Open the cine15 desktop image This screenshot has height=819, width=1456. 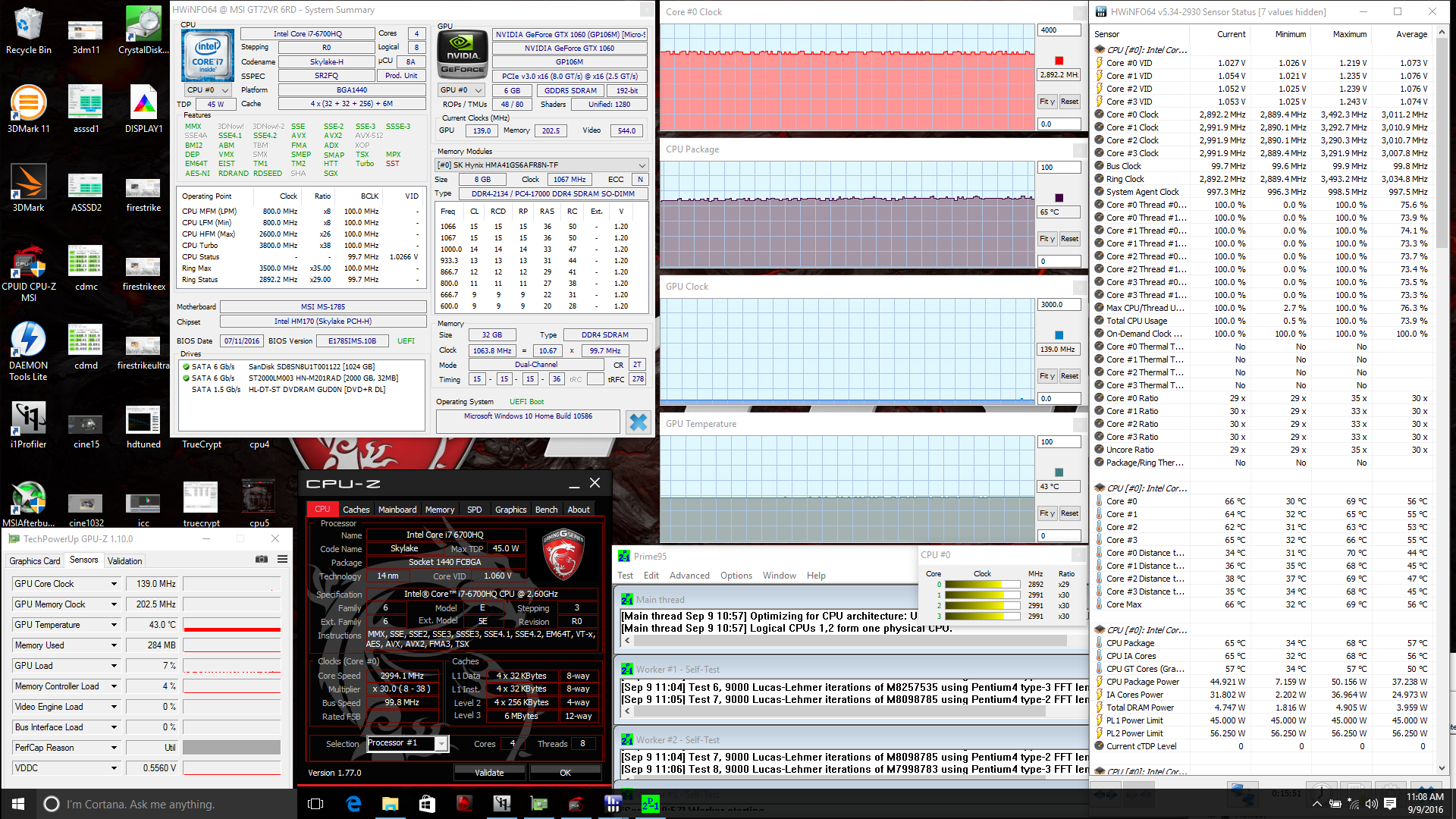pos(86,428)
